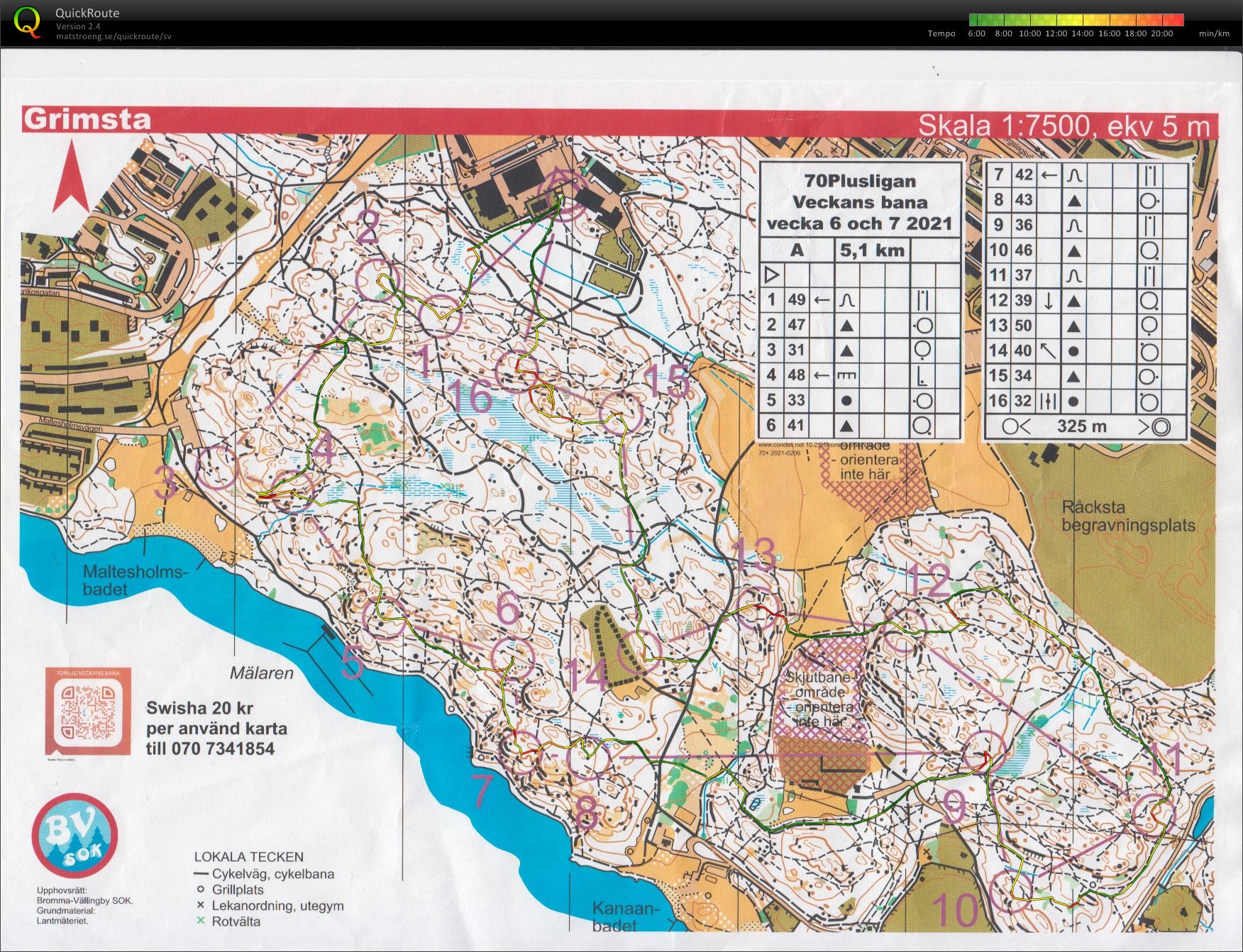Image resolution: width=1243 pixels, height=952 pixels.
Task: Click control code 46 in row 10
Action: click(x=1022, y=250)
